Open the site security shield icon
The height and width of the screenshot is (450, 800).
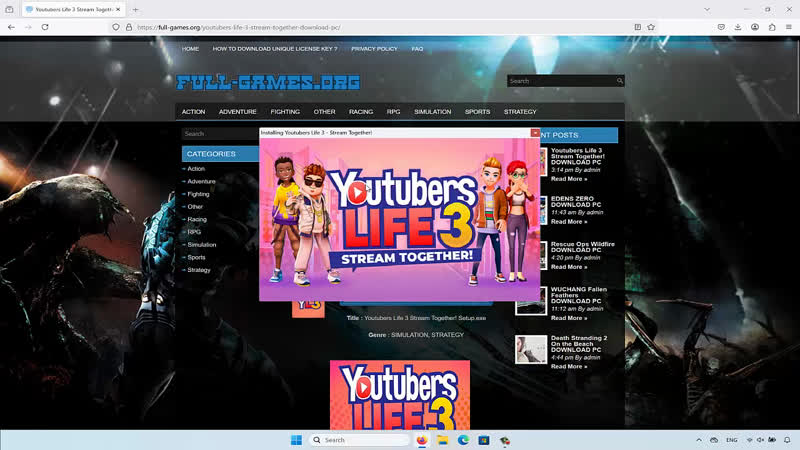click(116, 27)
